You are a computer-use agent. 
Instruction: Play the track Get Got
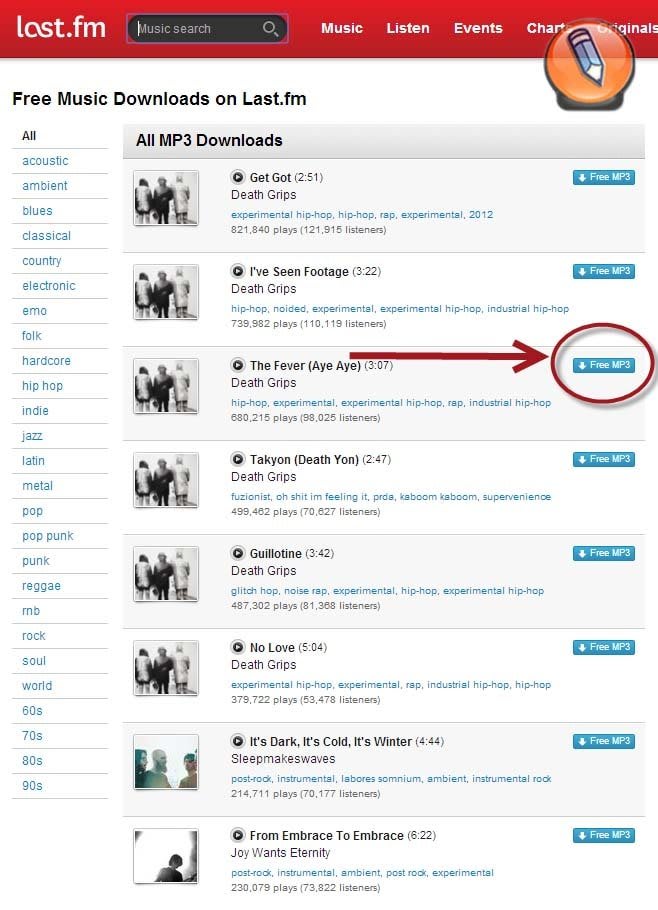[x=237, y=177]
